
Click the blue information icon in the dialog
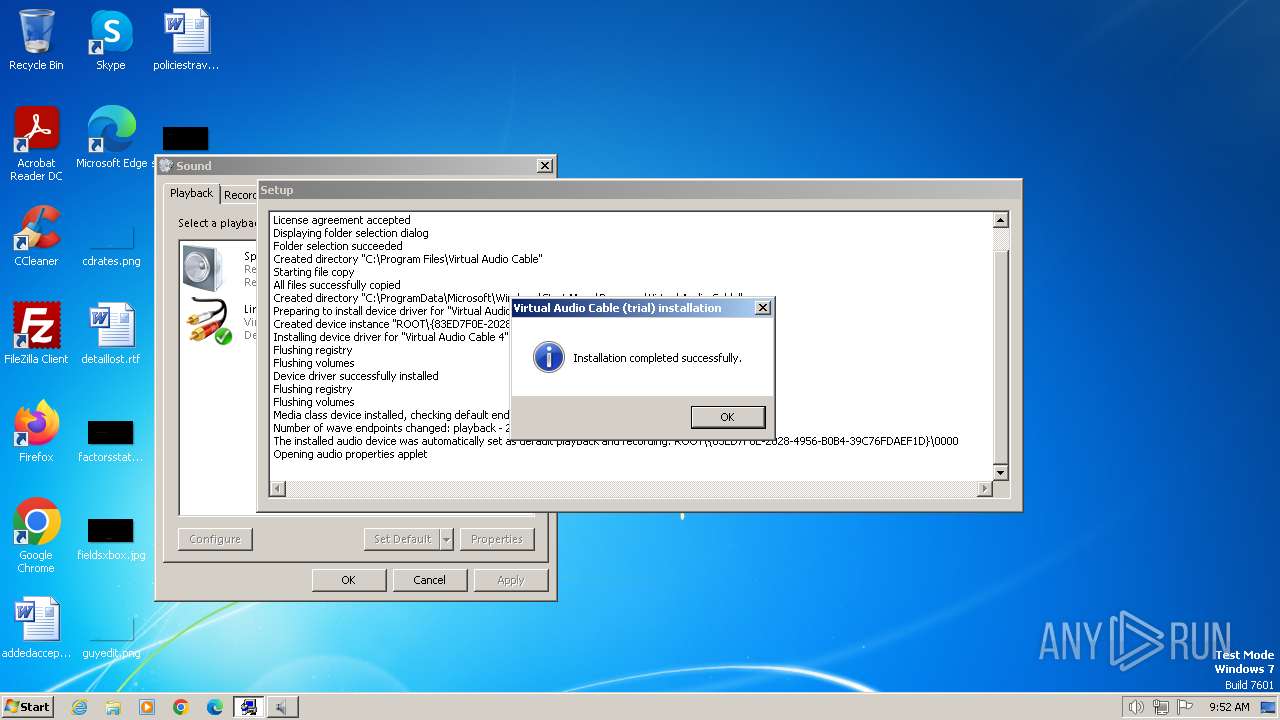click(x=548, y=357)
